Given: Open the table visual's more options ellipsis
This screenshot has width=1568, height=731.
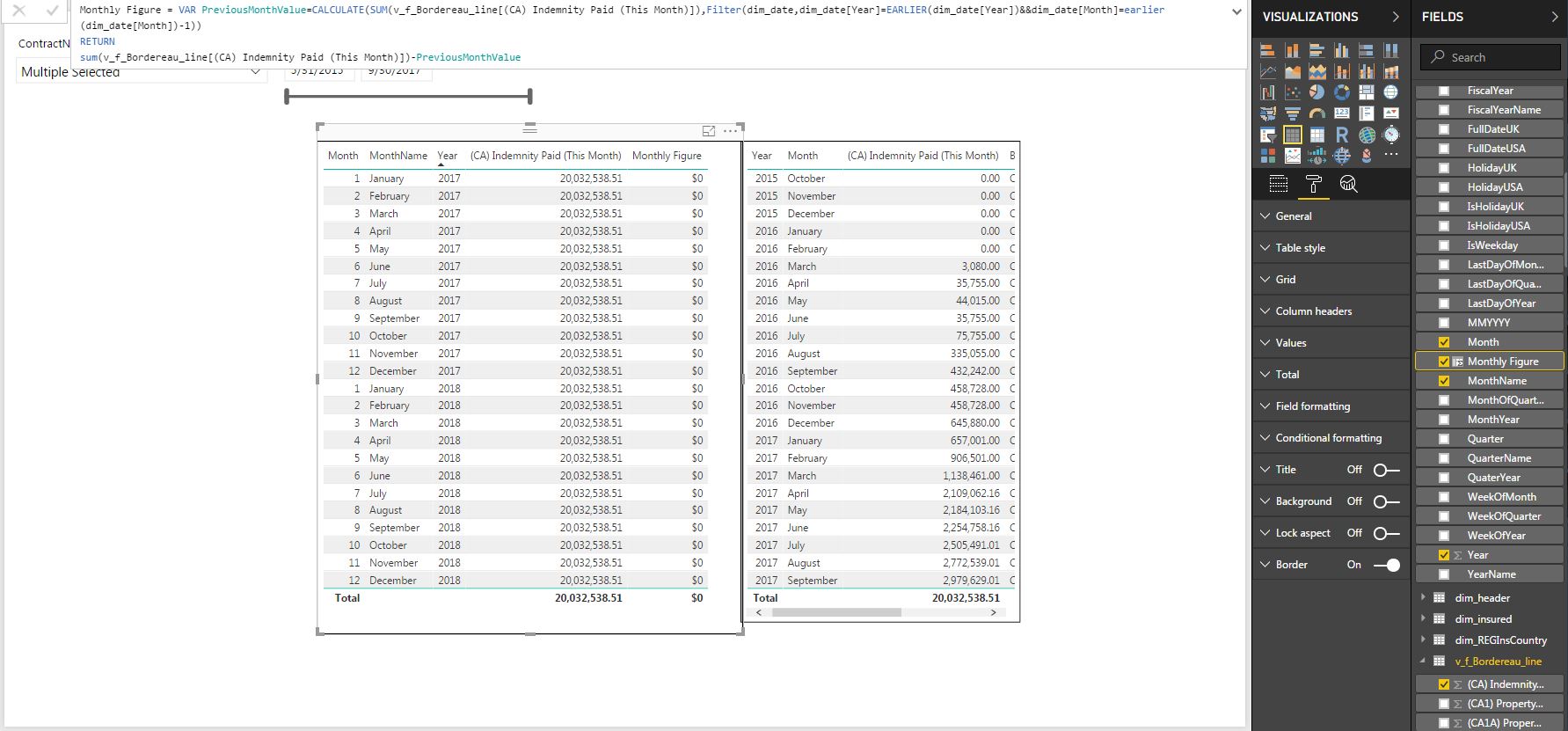Looking at the screenshot, I should point(731,131).
